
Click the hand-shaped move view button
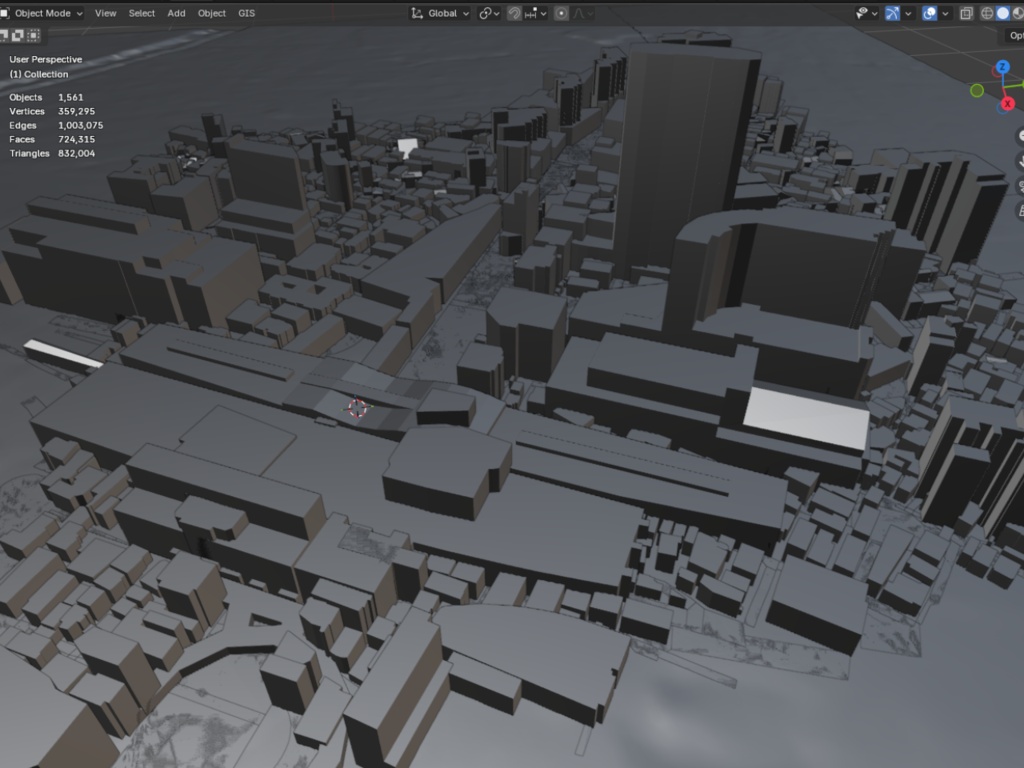1019,161
